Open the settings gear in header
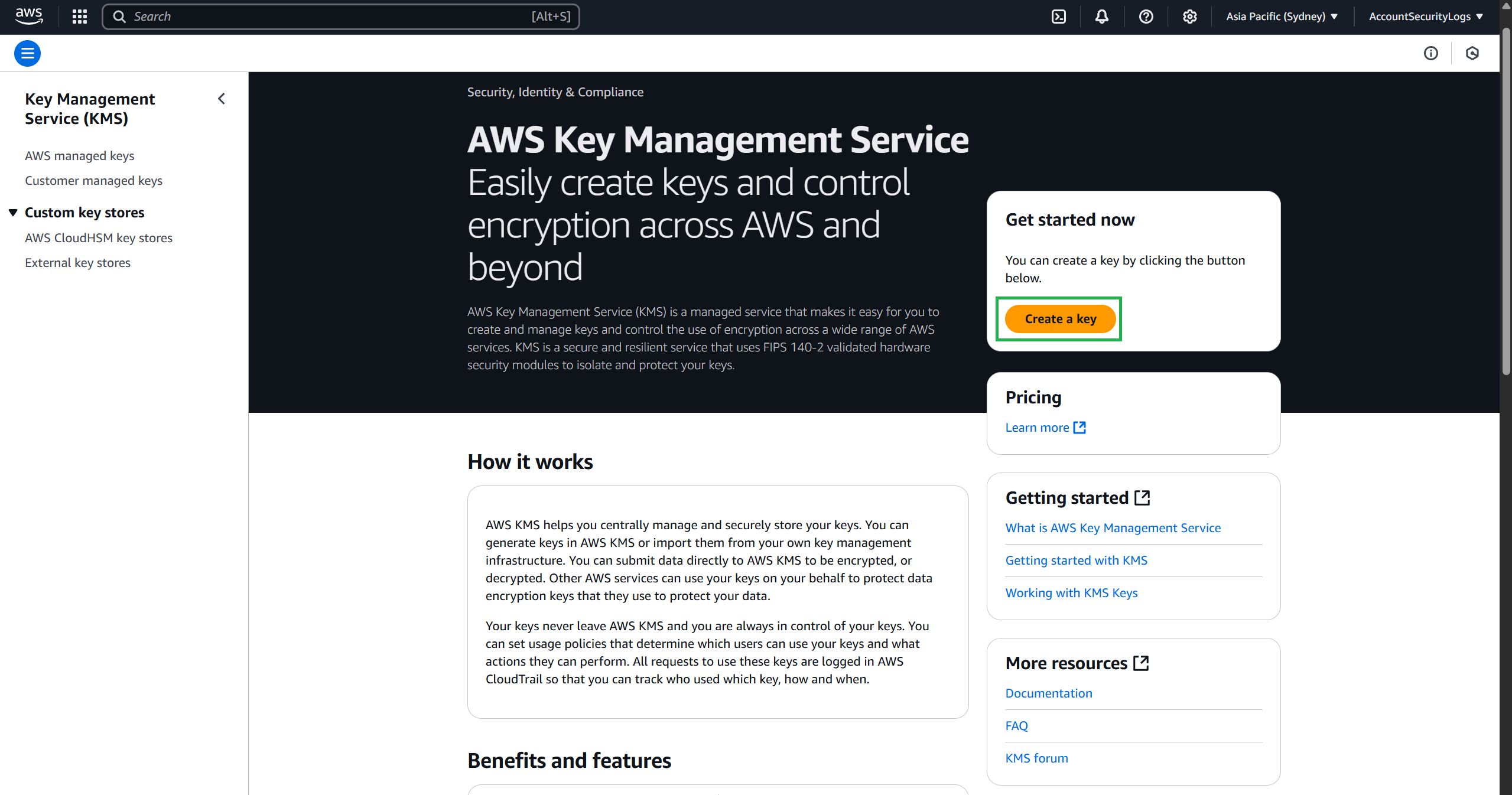The image size is (1512, 795). (1189, 17)
